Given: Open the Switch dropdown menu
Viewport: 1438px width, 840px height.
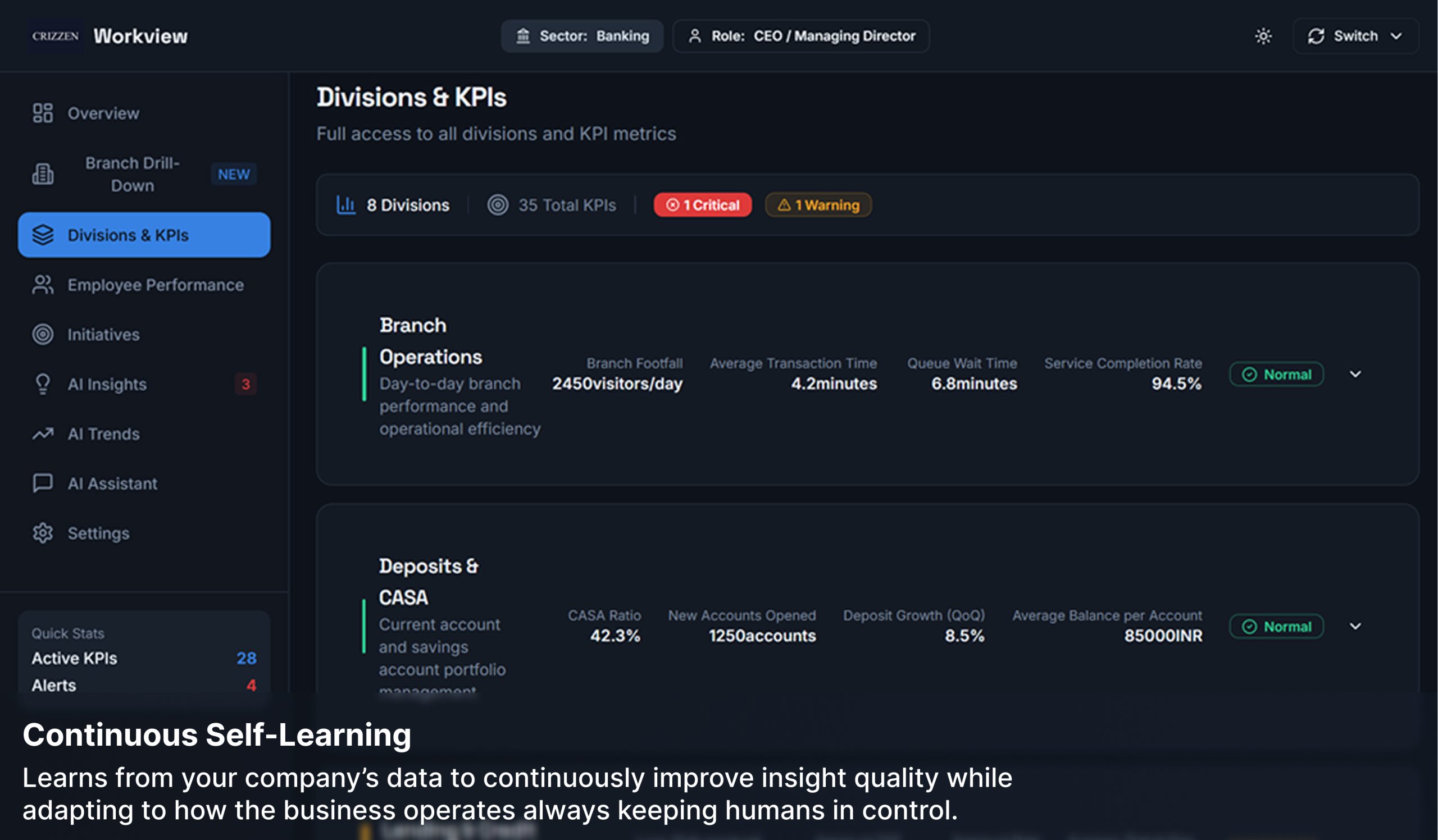Looking at the screenshot, I should point(1355,36).
